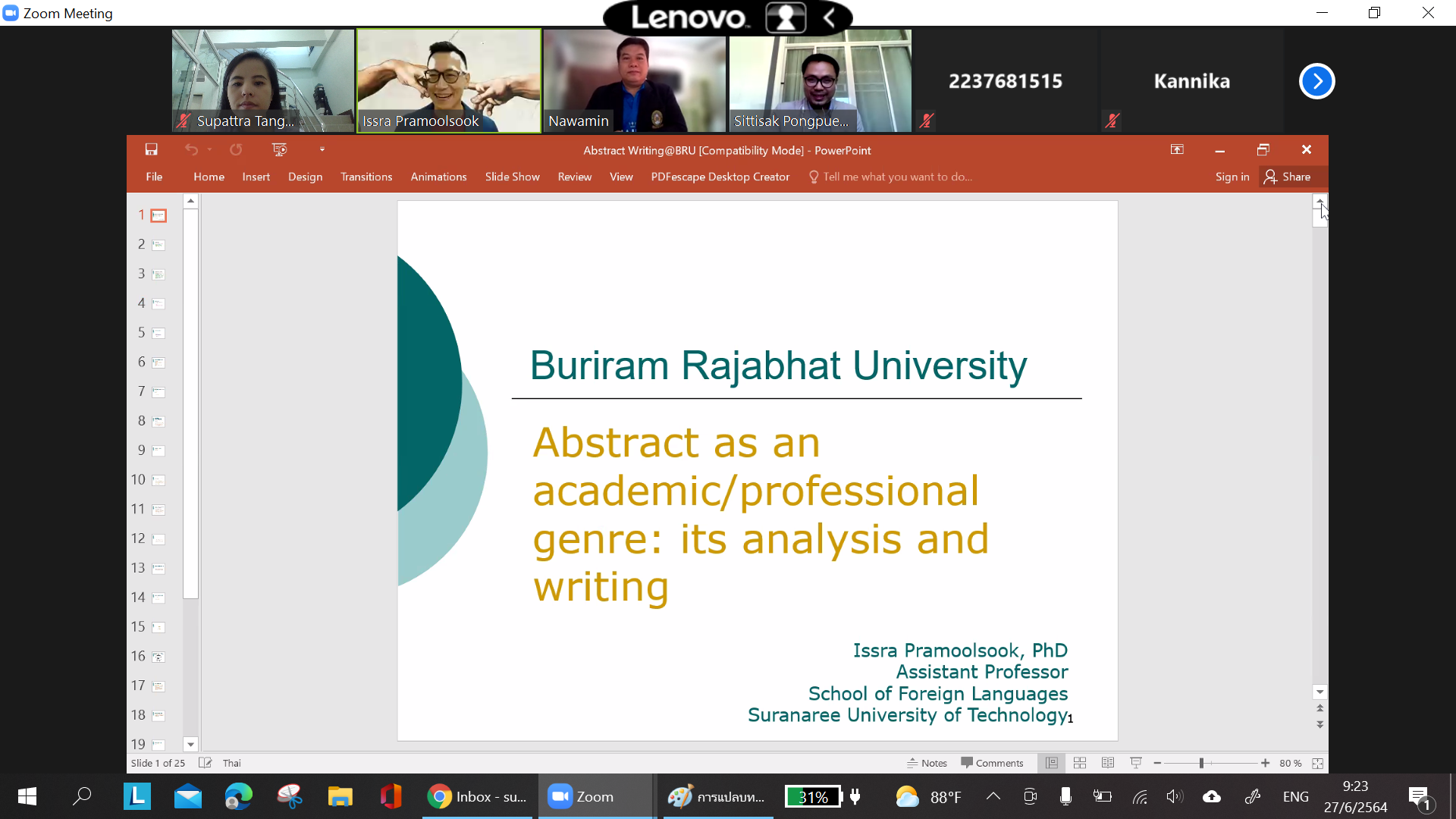Open the Animations ribbon tab

[x=438, y=177]
